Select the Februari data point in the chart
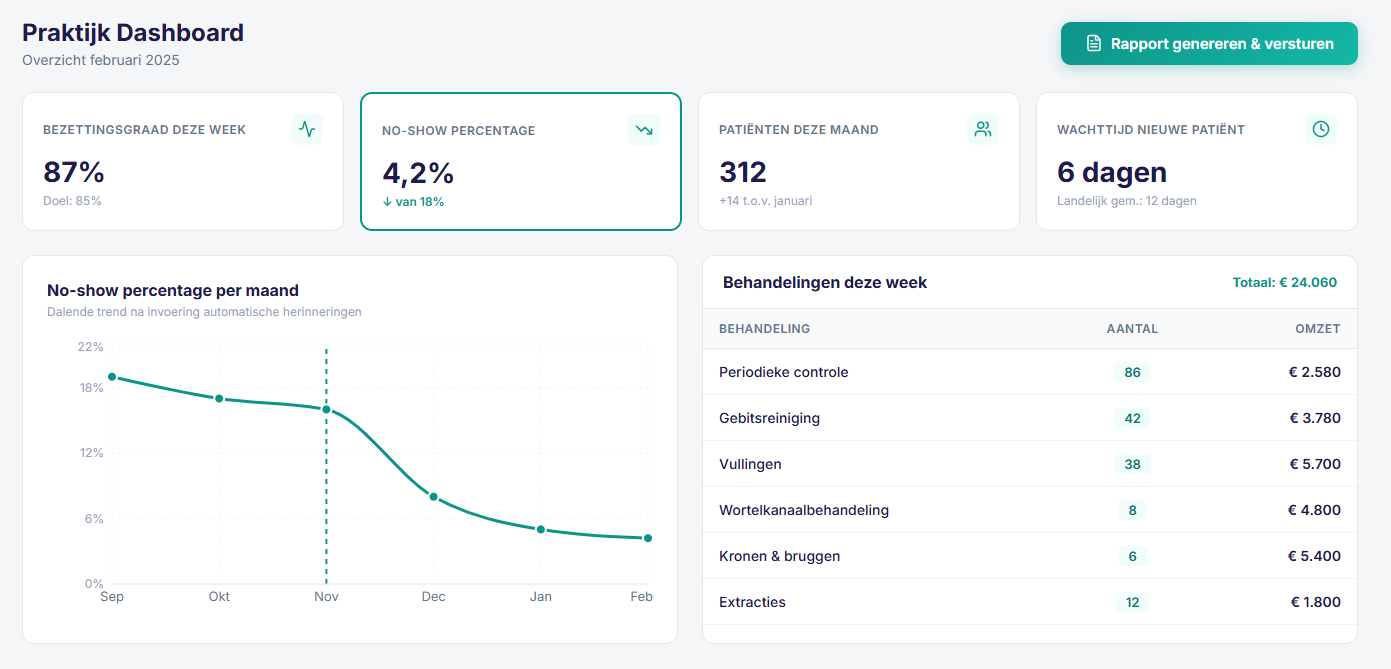1391x669 pixels. (x=648, y=537)
